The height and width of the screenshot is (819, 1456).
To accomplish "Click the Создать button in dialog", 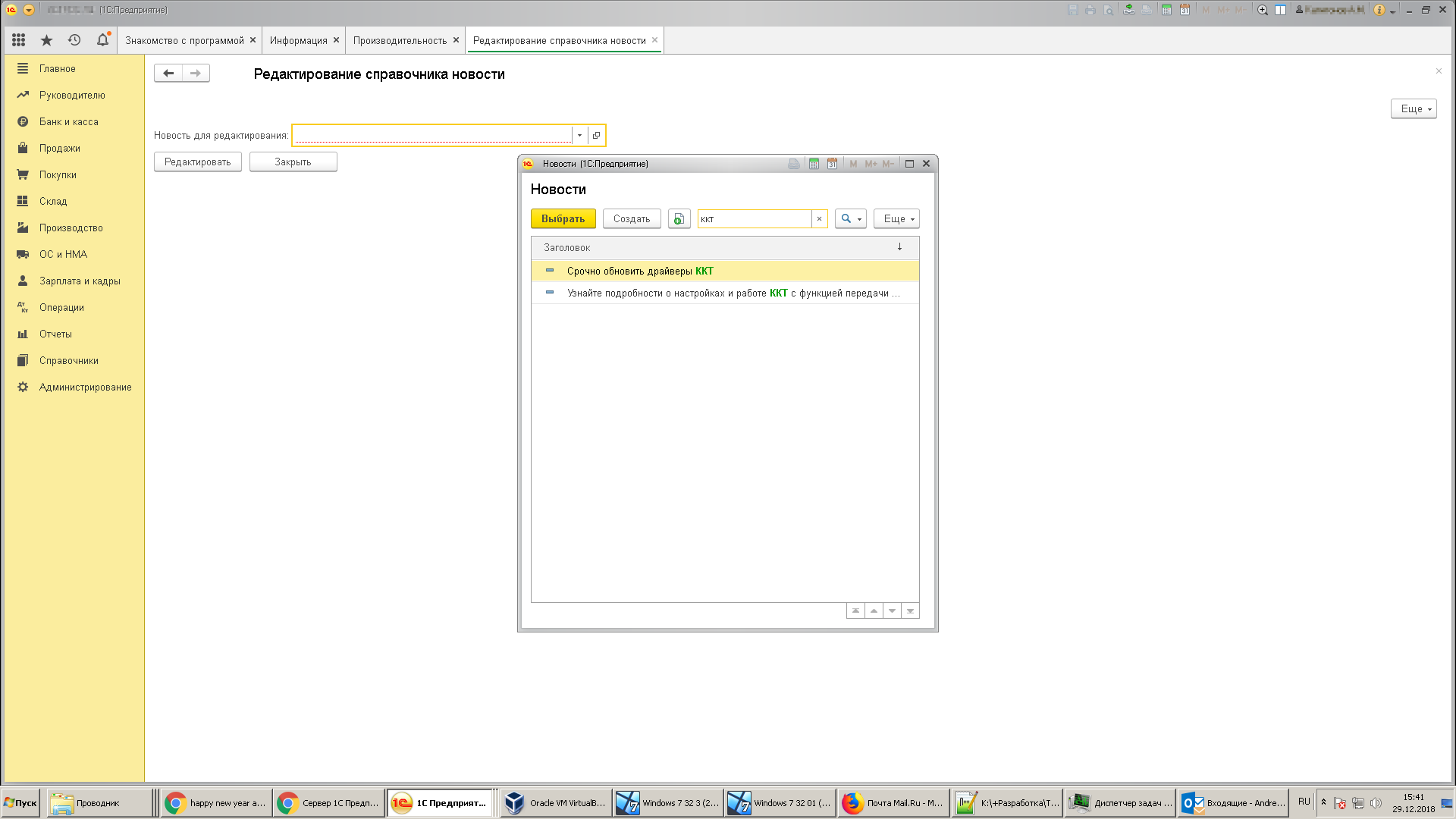I will click(632, 218).
